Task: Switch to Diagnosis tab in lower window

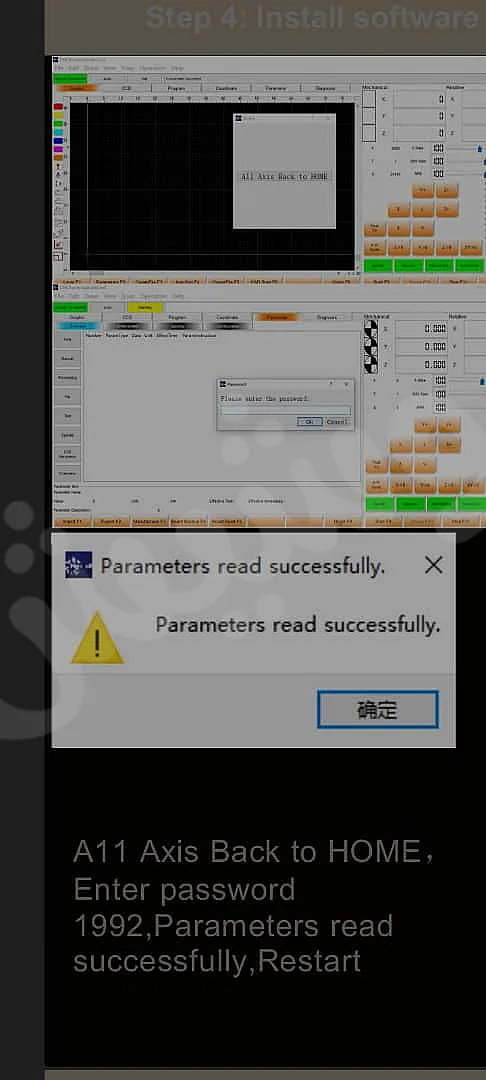Action: click(327, 318)
